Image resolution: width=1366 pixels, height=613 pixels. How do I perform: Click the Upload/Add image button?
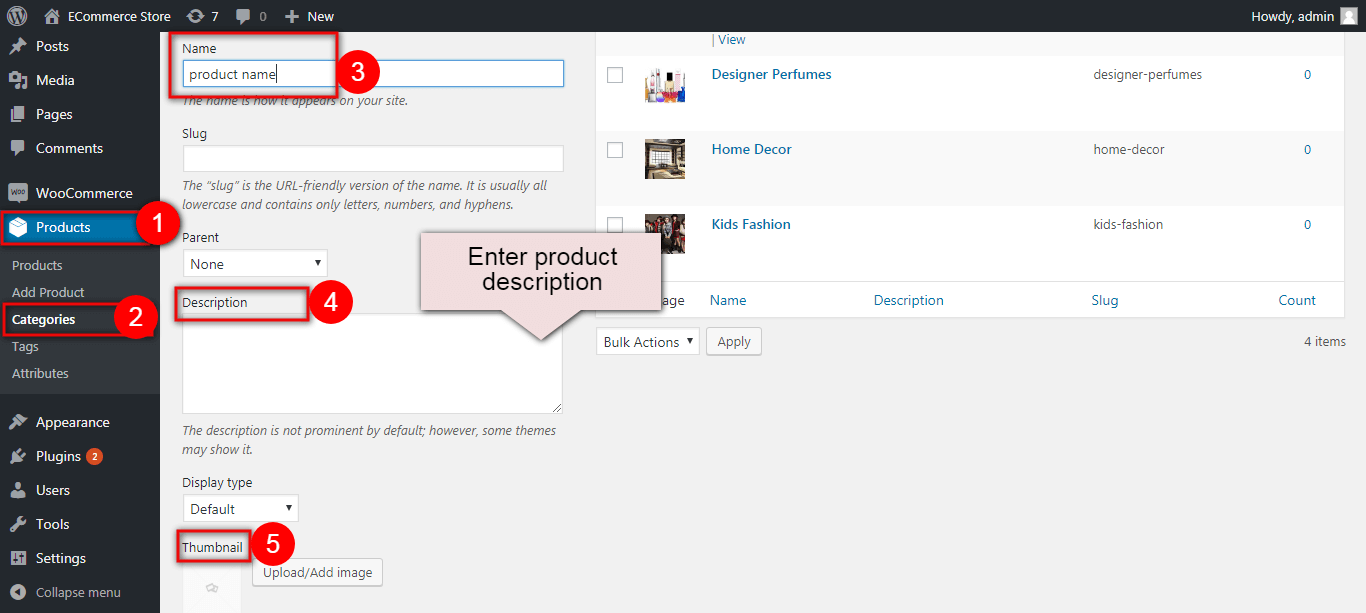[x=317, y=573]
